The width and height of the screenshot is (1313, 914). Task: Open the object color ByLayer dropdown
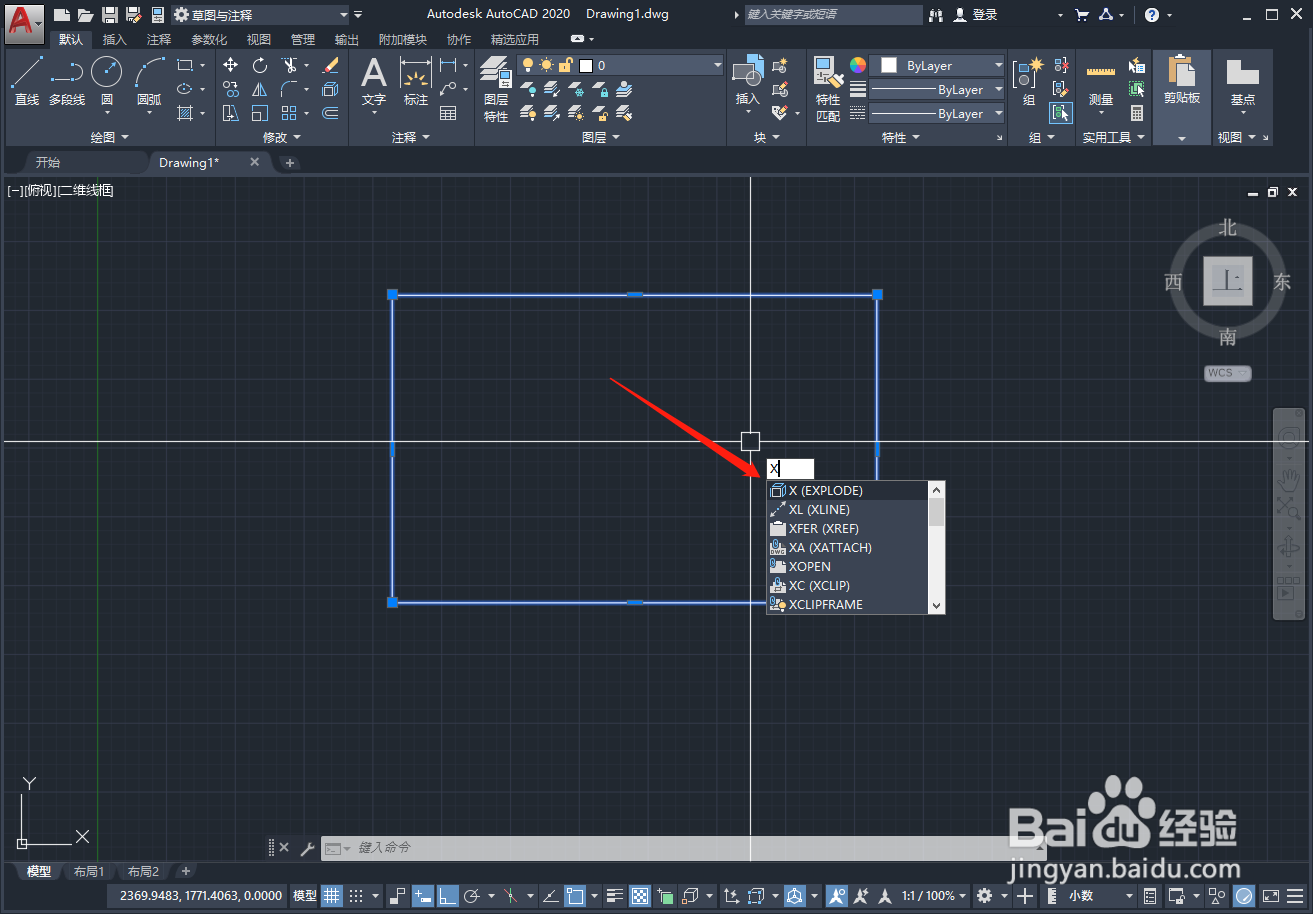(x=936, y=65)
